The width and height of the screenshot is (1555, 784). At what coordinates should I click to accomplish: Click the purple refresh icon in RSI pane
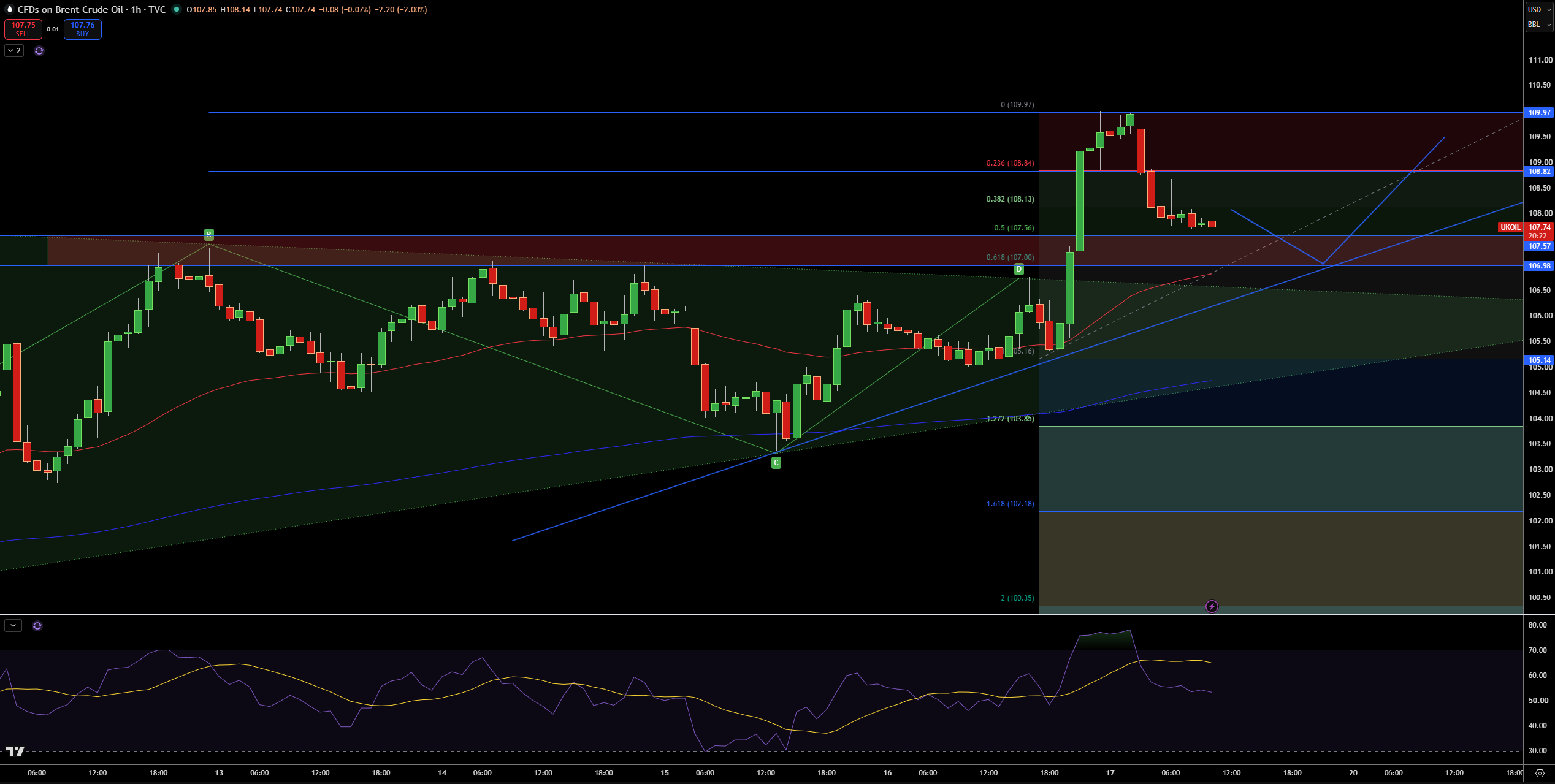point(37,626)
